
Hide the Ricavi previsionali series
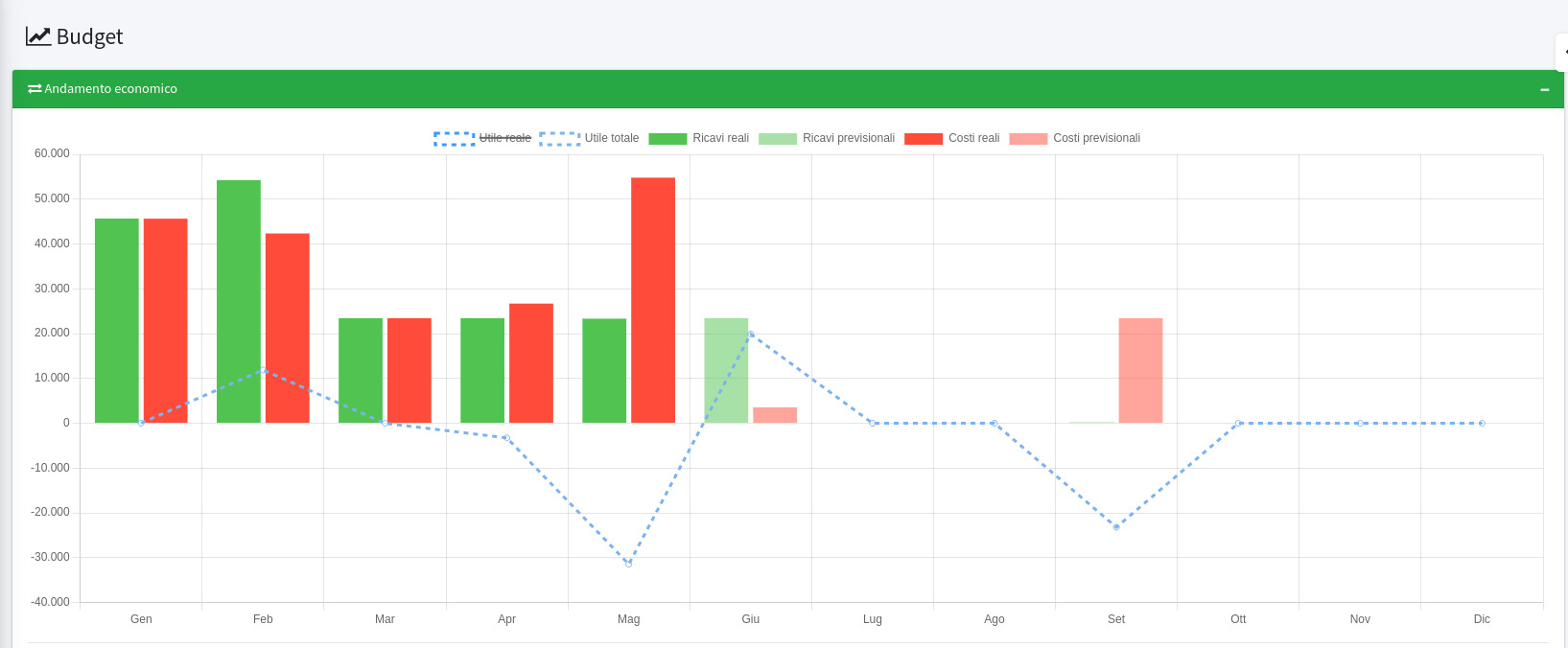[848, 138]
